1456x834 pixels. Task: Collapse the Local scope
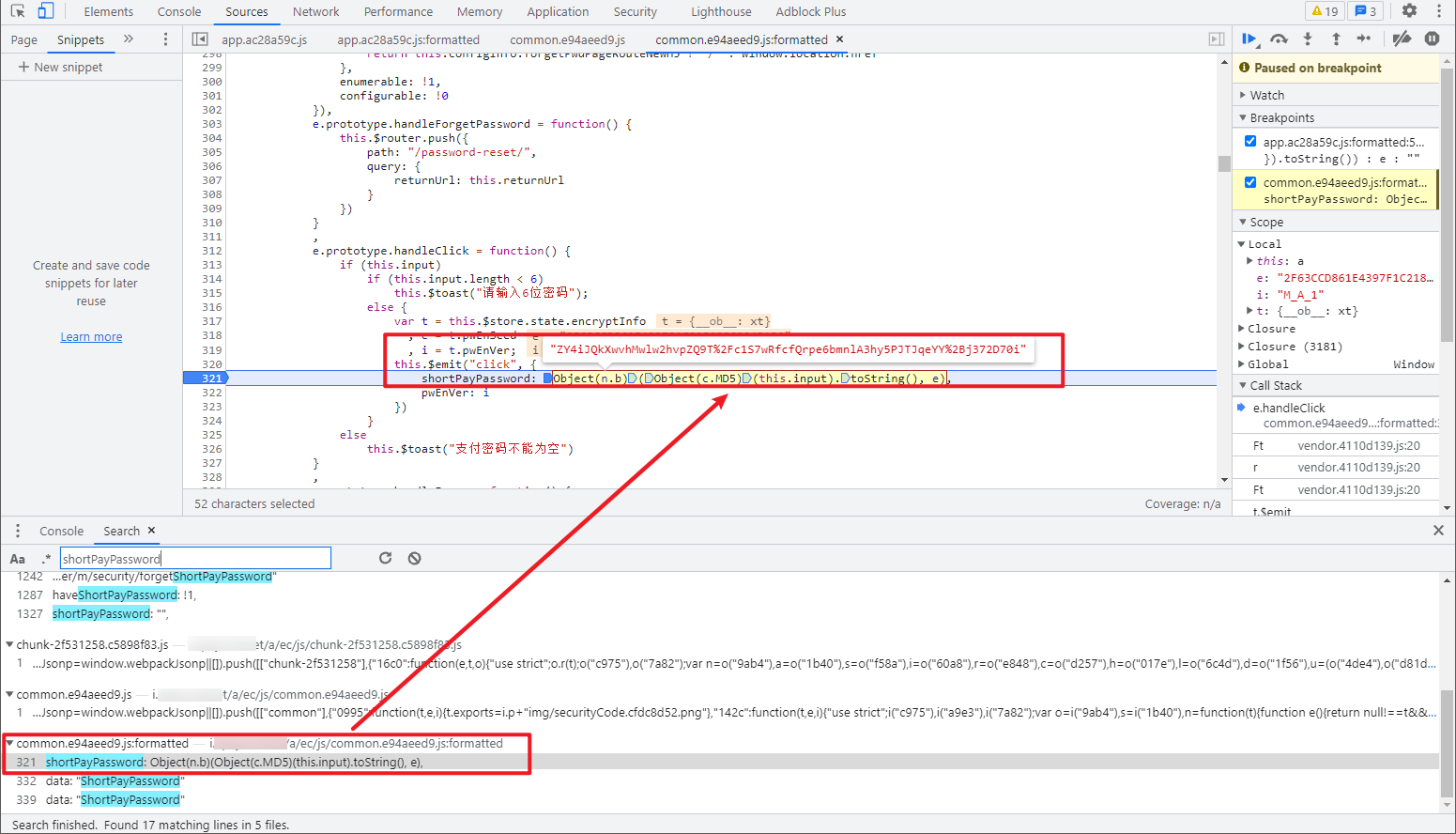[x=1241, y=244]
